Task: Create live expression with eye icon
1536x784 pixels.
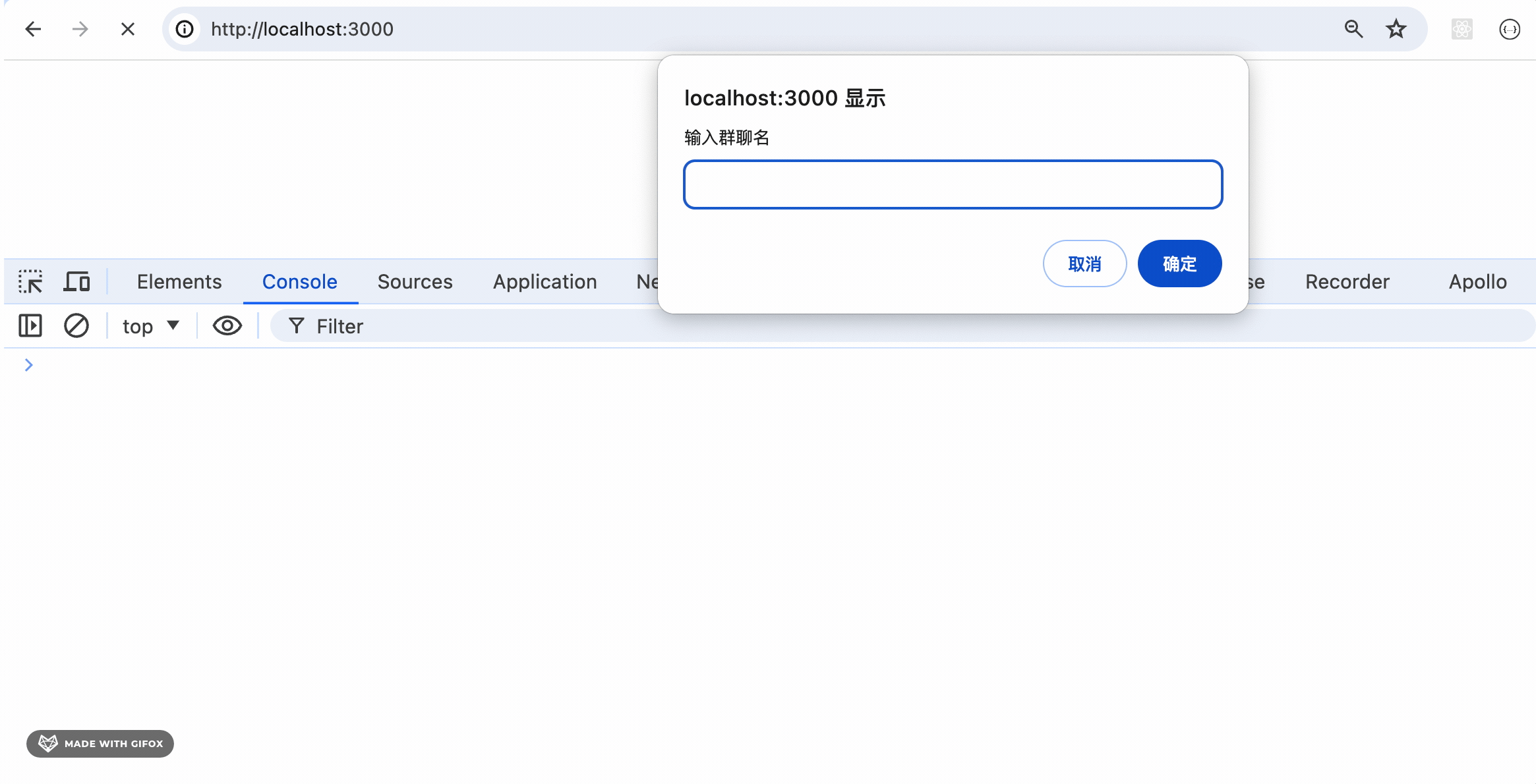Action: click(227, 326)
